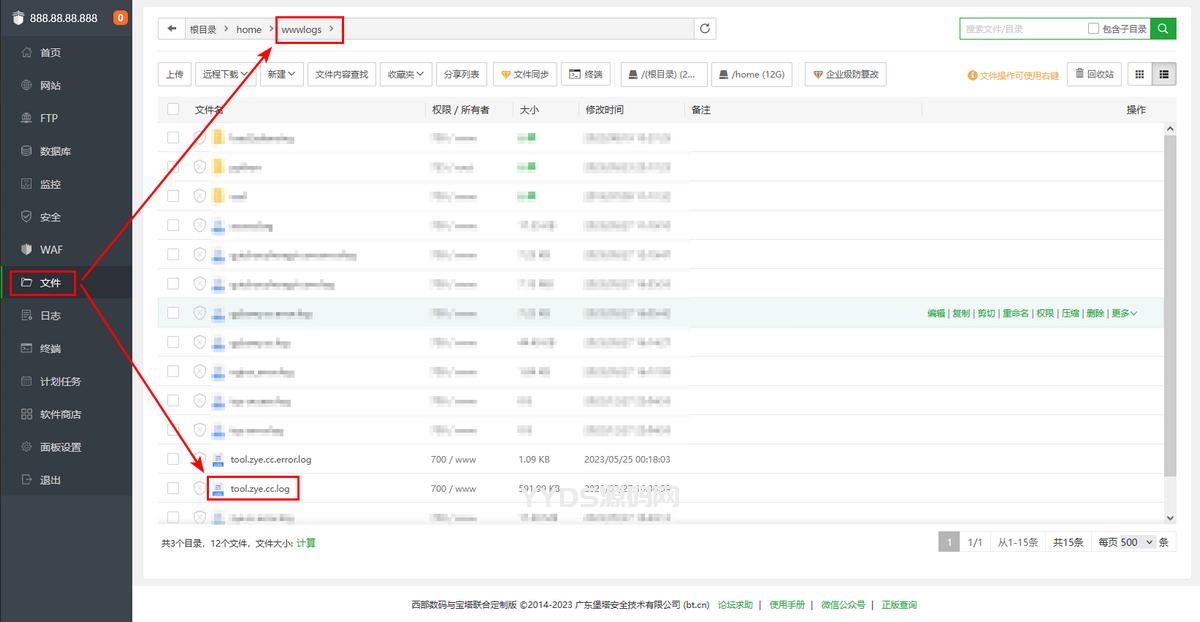Go to 计划任务 in sidebar
This screenshot has width=1200, height=622.
point(60,381)
